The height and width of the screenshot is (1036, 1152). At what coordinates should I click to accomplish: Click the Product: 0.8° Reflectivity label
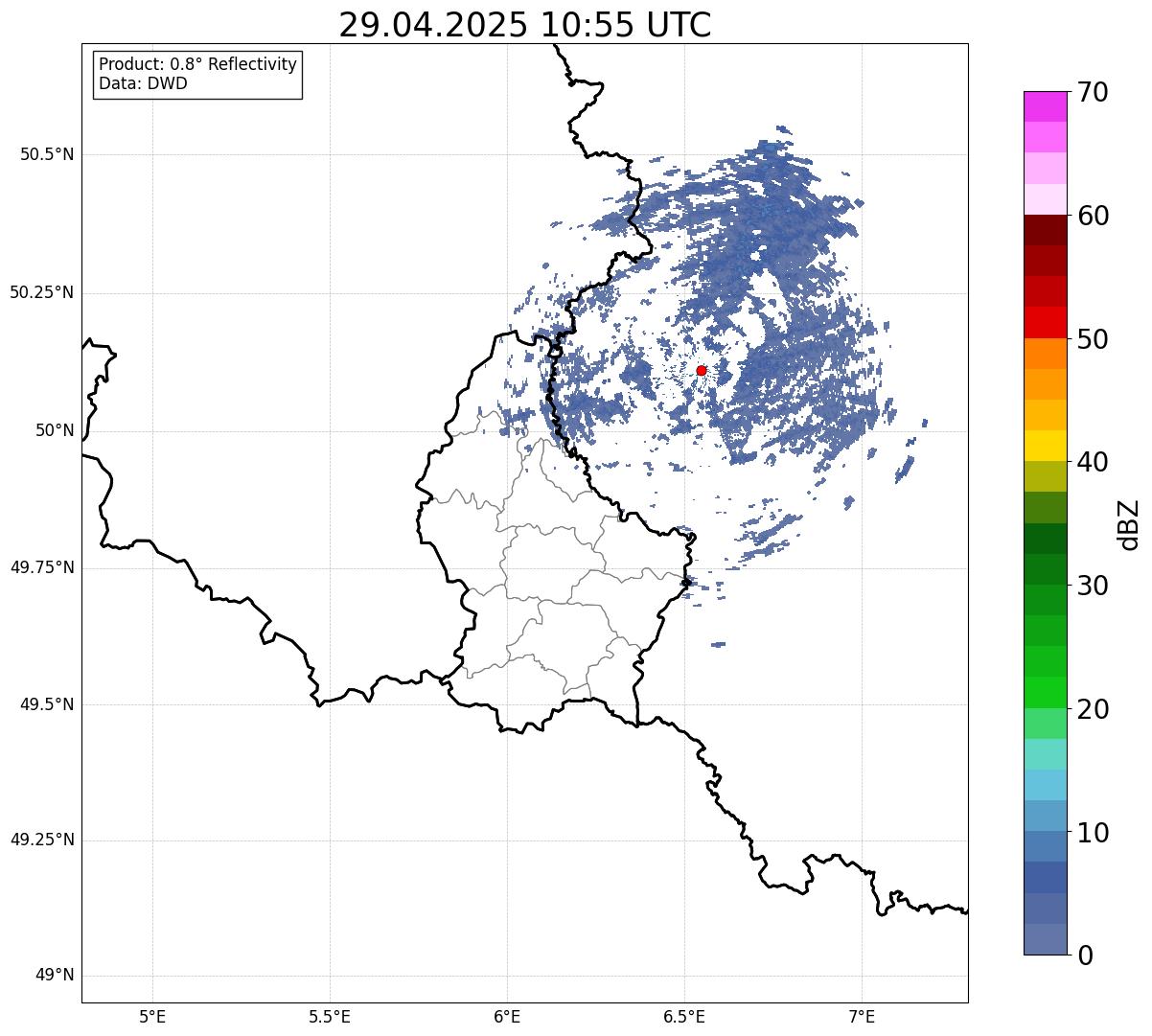click(198, 64)
